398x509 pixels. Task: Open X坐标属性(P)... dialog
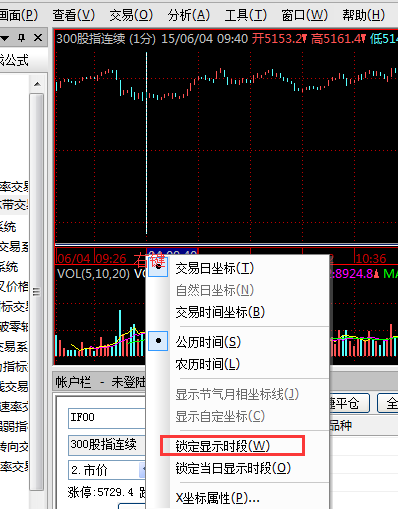click(217, 498)
